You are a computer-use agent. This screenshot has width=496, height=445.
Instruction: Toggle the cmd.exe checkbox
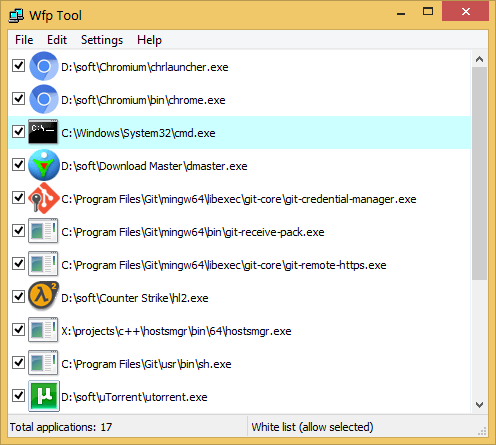click(19, 132)
